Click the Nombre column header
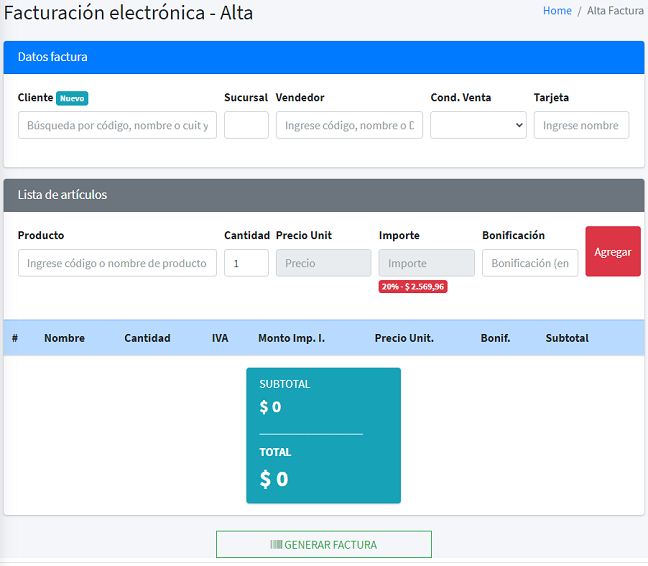Screen dimensions: 648x566 click(64, 338)
